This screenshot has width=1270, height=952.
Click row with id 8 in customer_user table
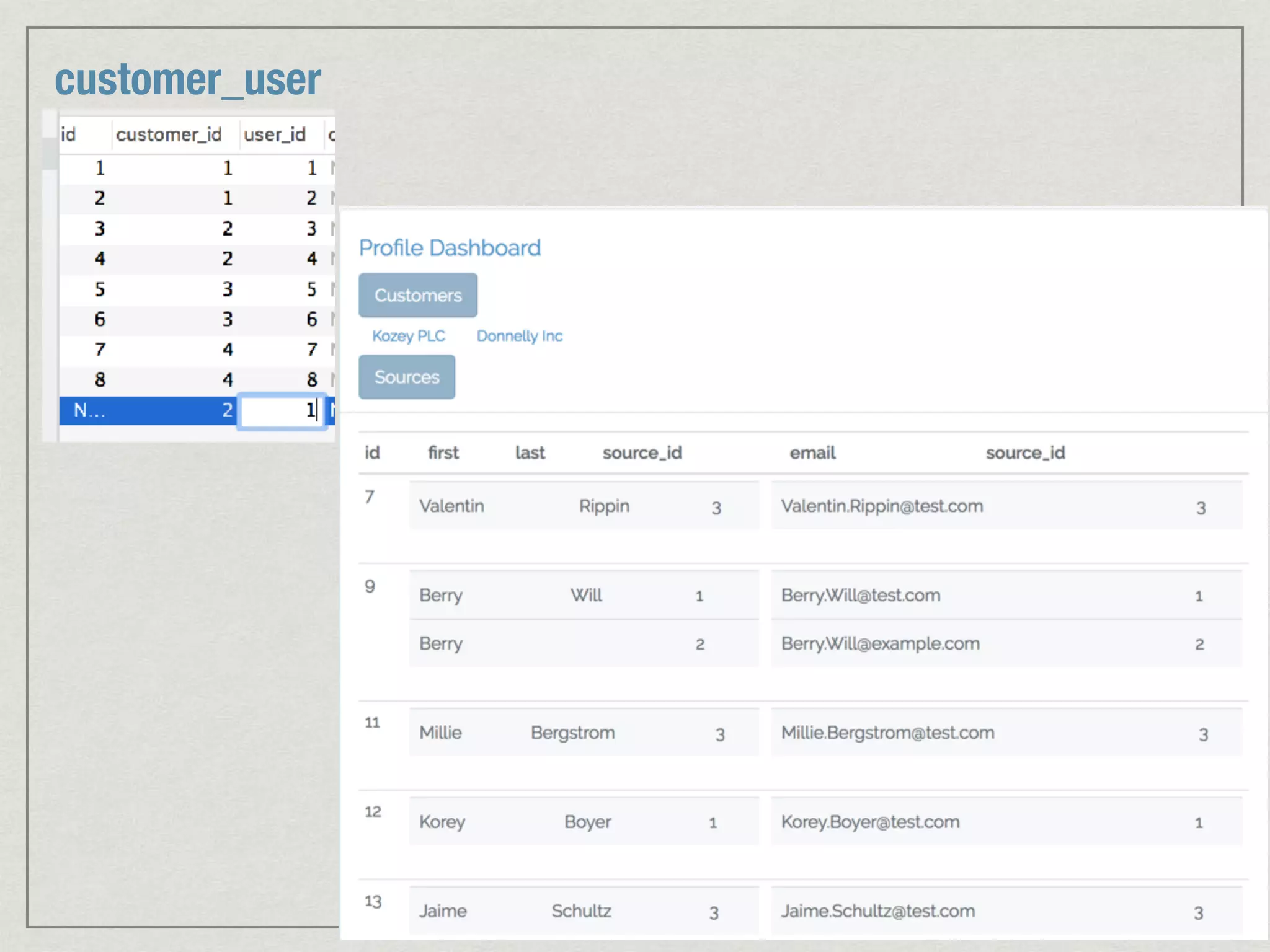coord(100,379)
